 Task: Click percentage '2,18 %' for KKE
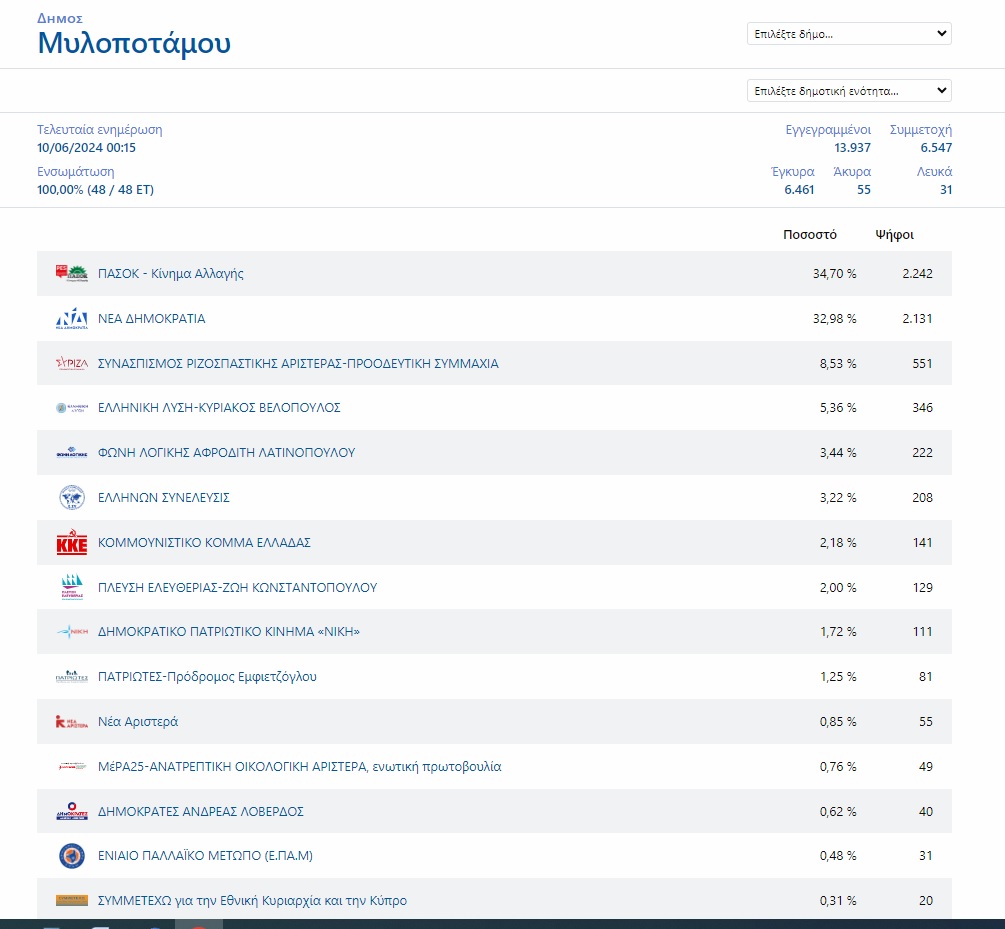[838, 542]
